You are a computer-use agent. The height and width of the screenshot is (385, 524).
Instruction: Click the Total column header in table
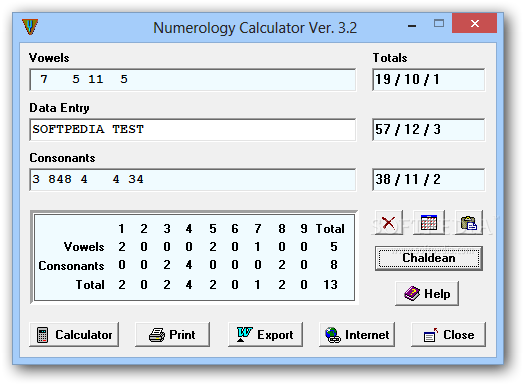coord(330,229)
